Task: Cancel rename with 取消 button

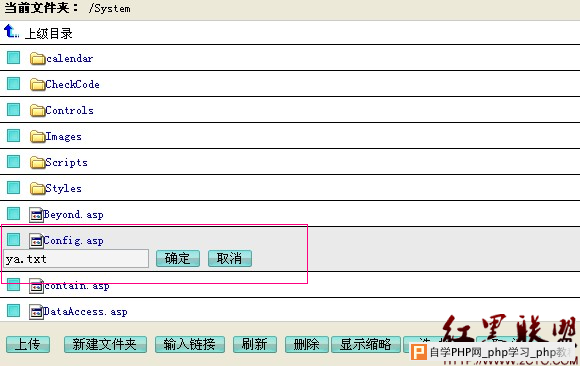Action: [230, 258]
